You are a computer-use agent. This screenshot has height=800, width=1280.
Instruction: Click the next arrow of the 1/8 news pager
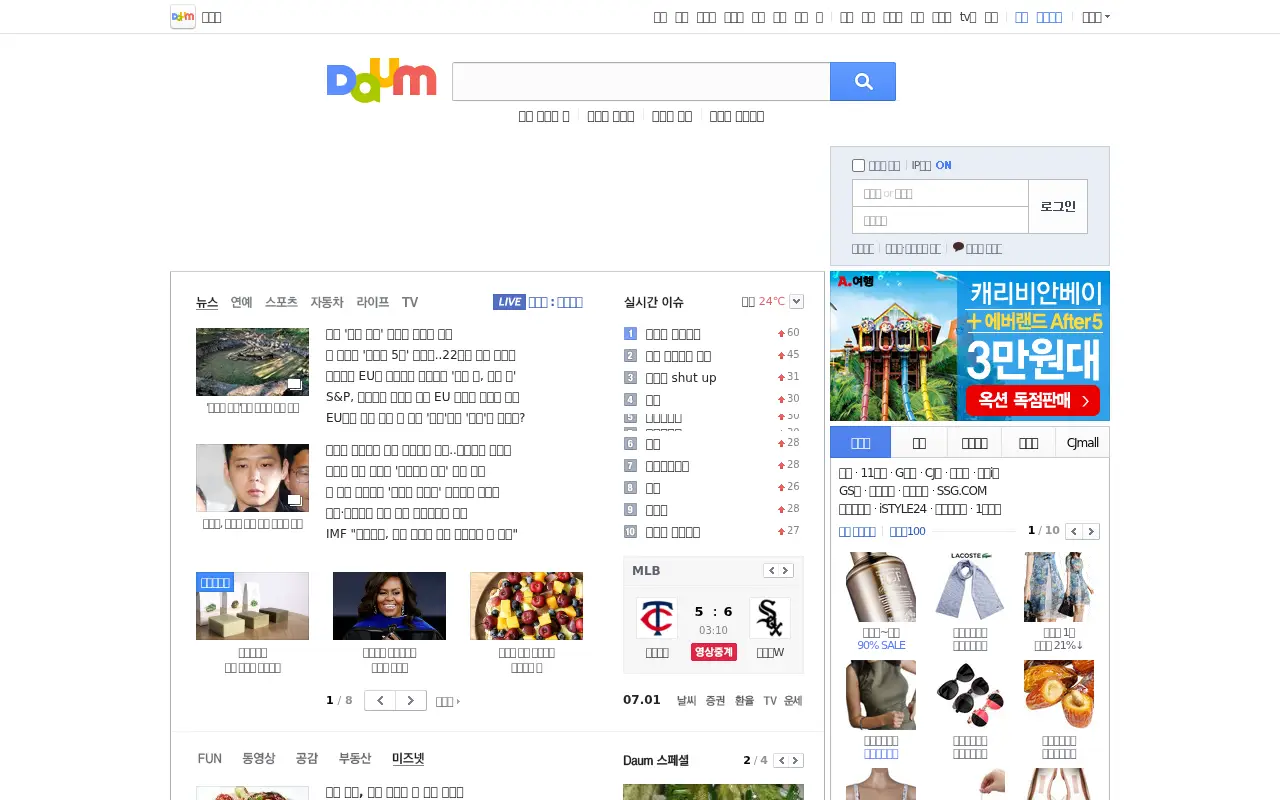point(411,701)
